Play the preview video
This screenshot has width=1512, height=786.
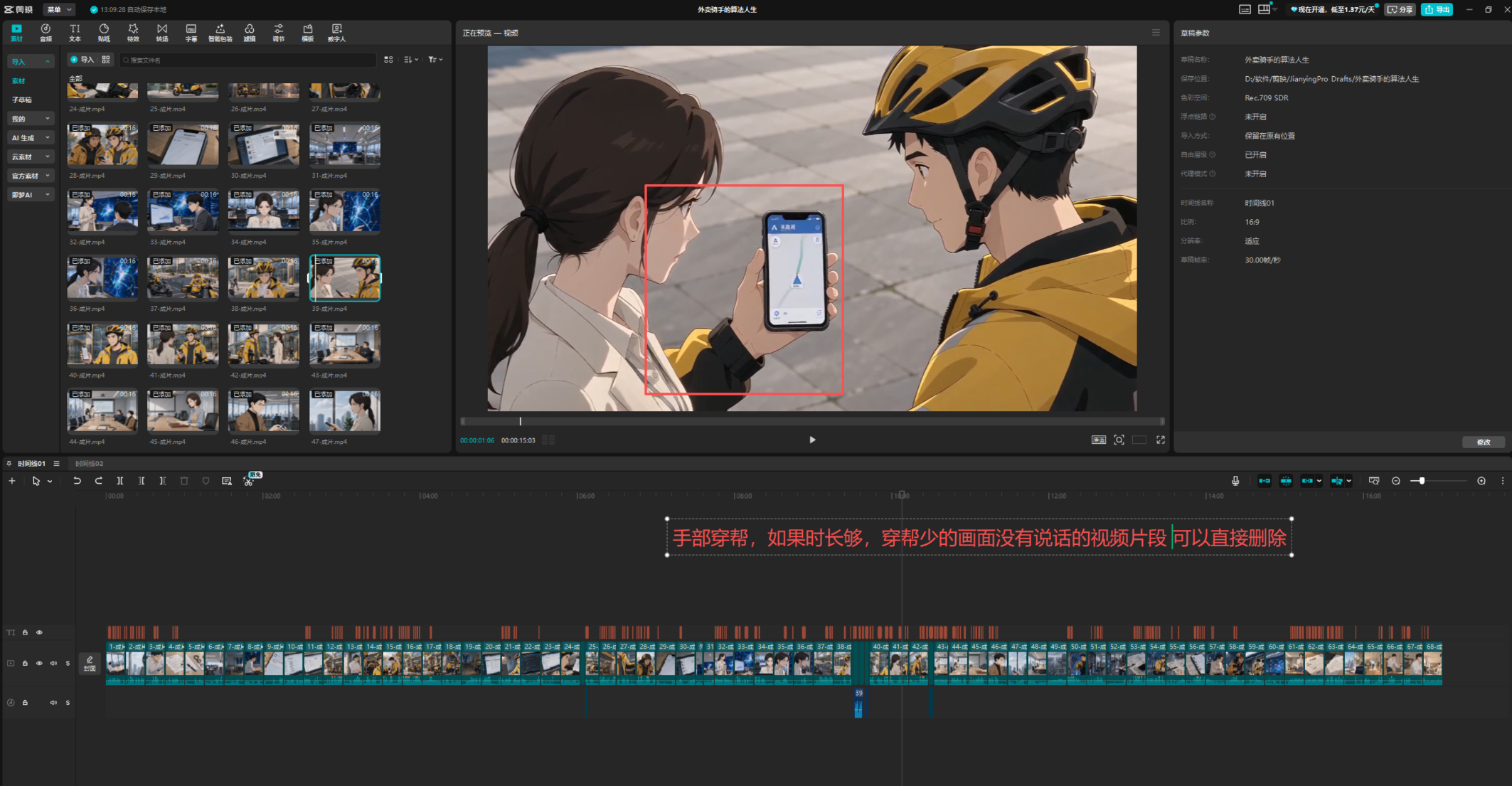(812, 440)
